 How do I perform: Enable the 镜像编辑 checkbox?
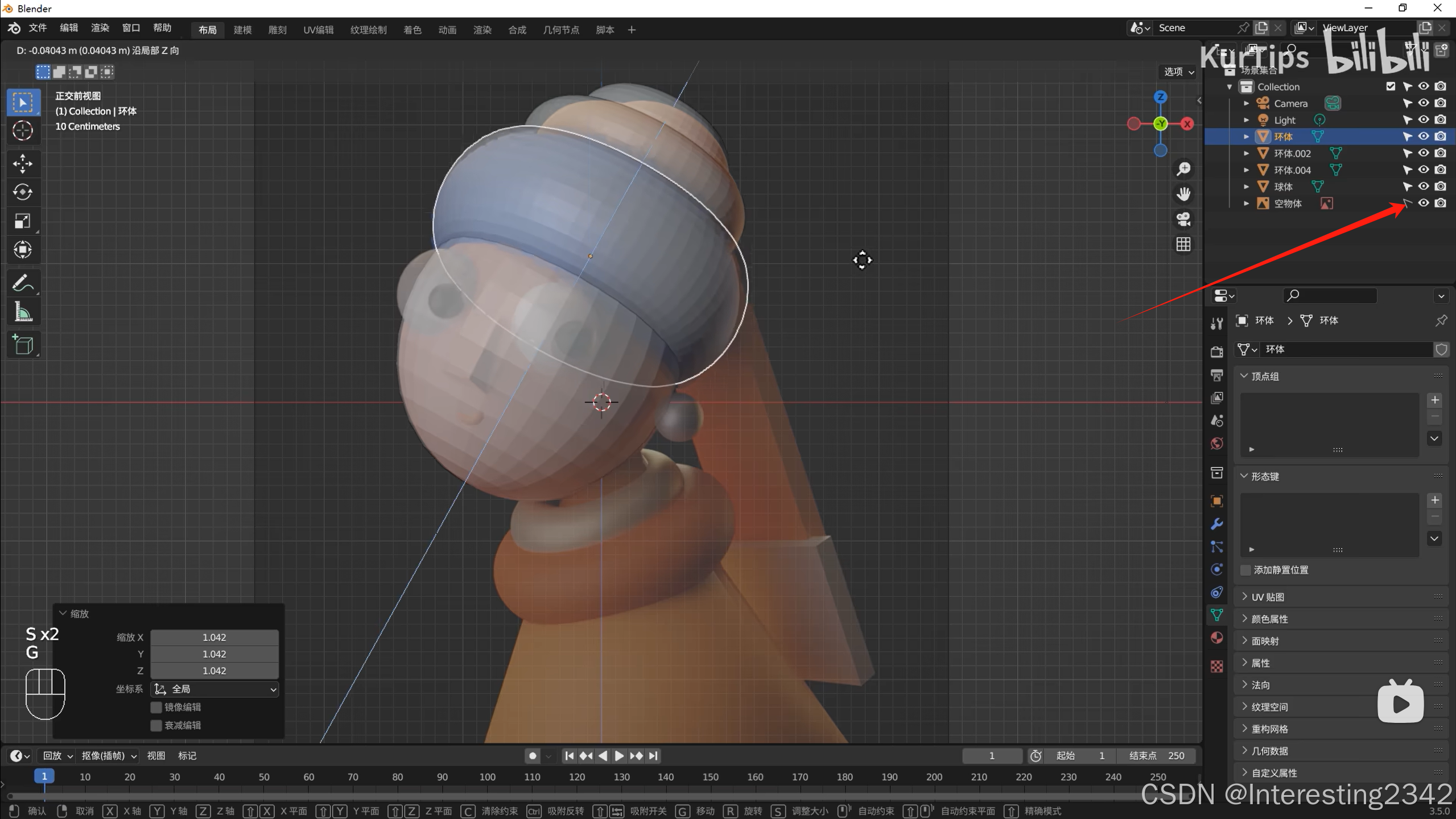pyautogui.click(x=156, y=707)
